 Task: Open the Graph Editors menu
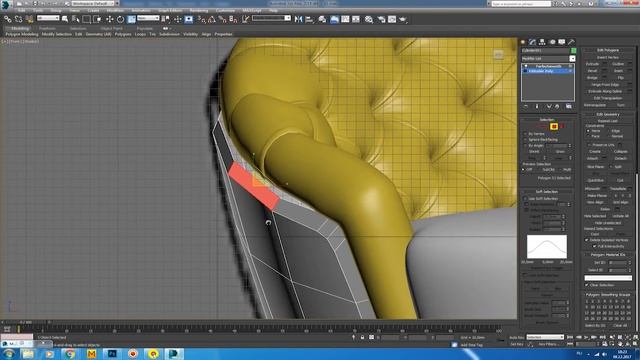pos(170,10)
